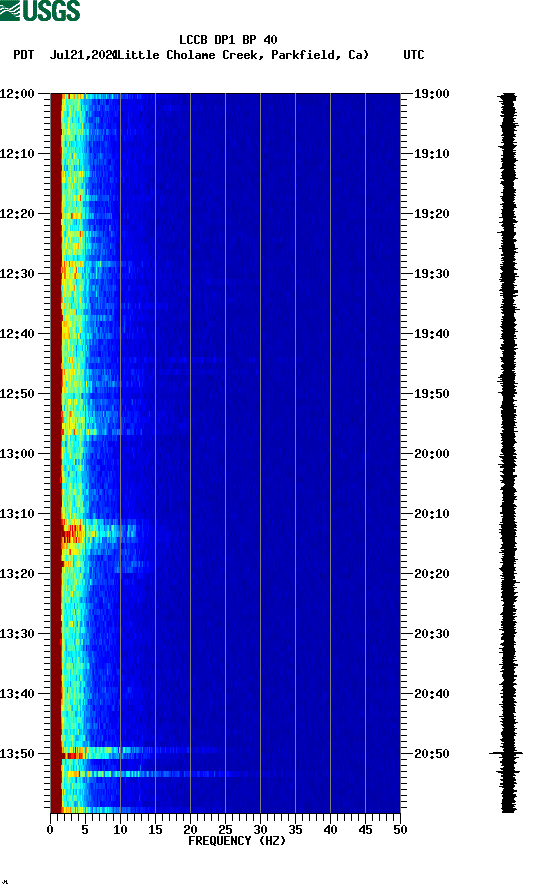552x893 pixels.
Task: Click the 13:00 PDT time label
Action: click(17, 453)
